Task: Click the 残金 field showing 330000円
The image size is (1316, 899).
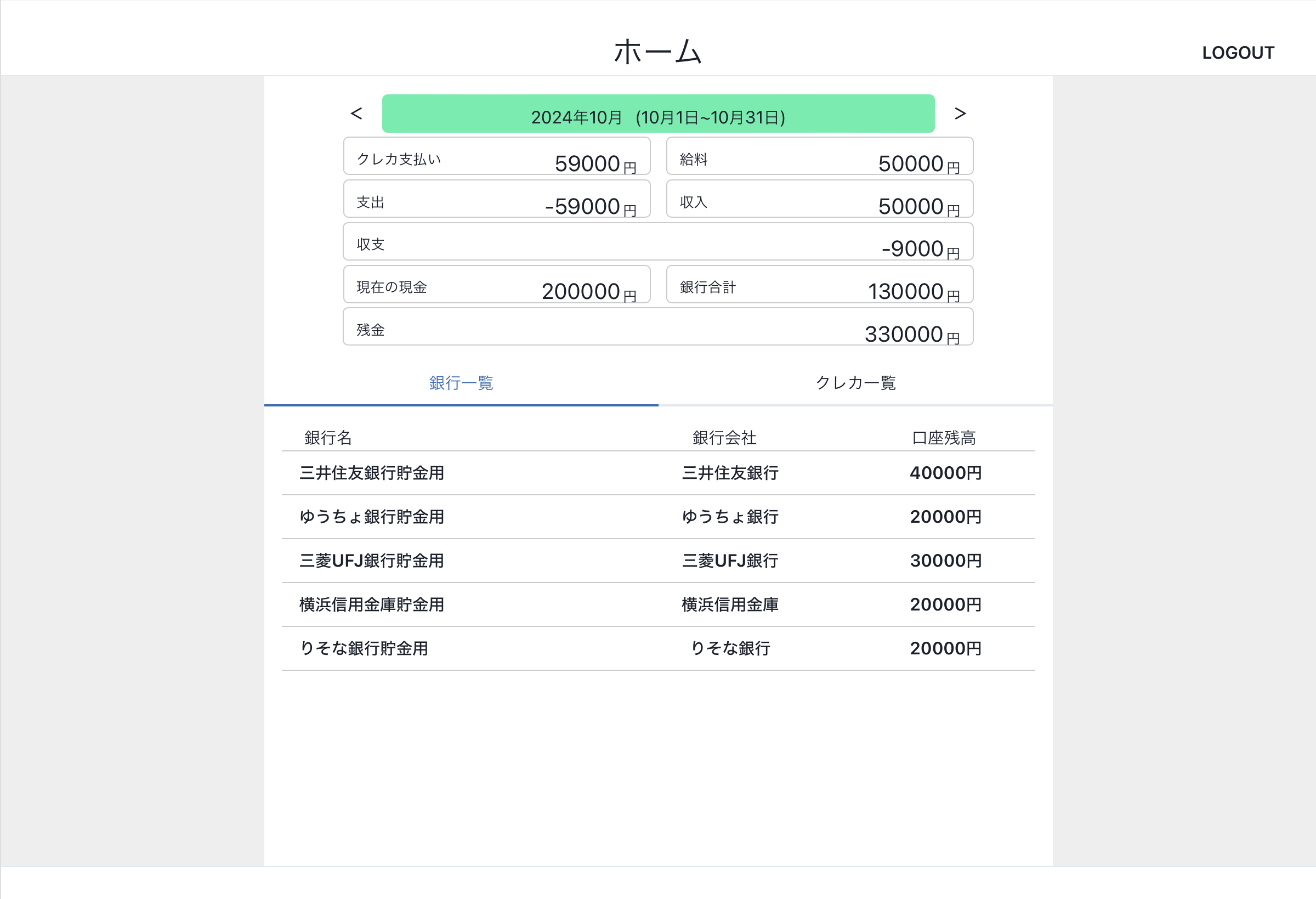Action: tap(658, 327)
